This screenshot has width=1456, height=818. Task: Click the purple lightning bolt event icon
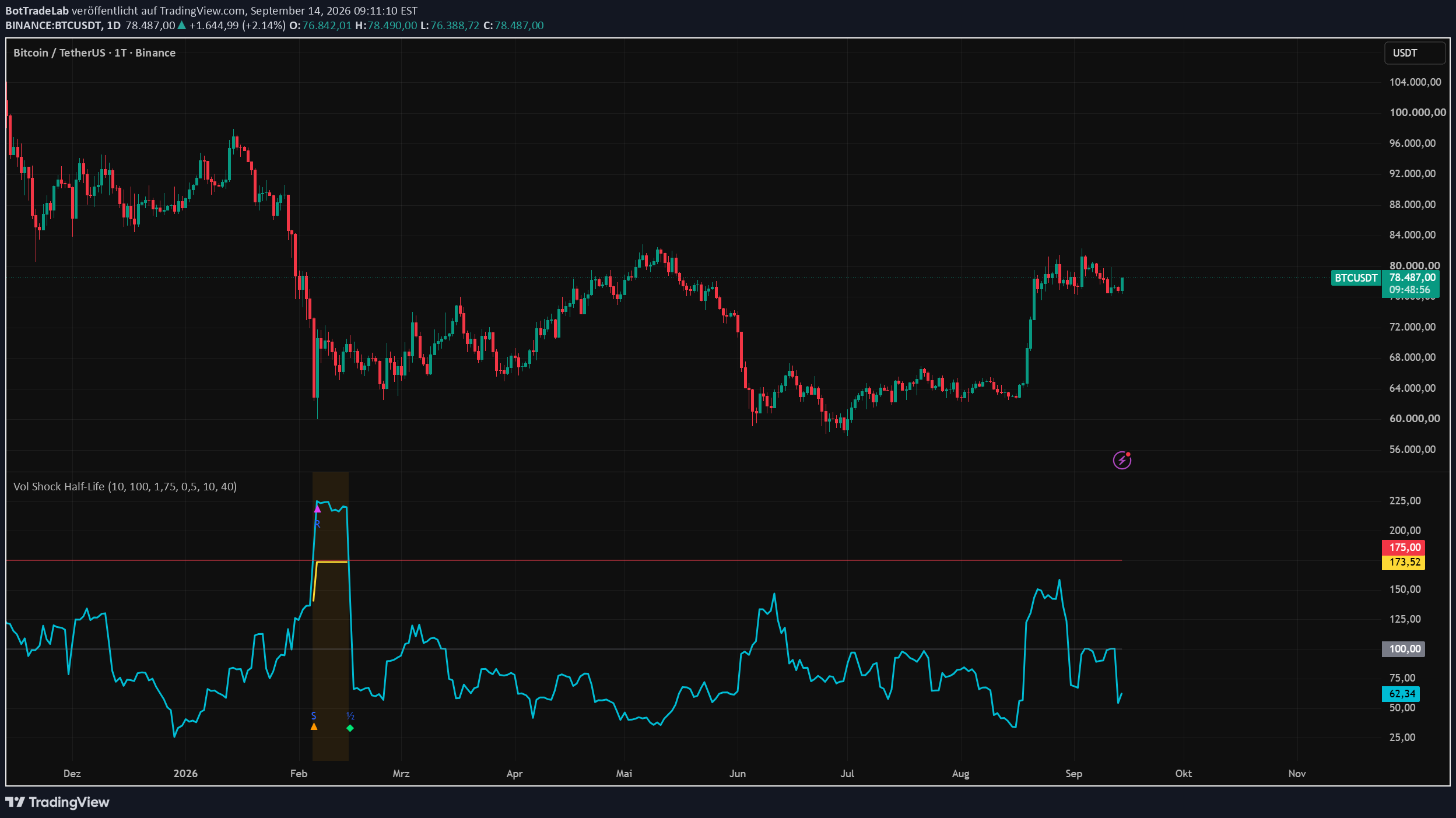[x=1121, y=460]
